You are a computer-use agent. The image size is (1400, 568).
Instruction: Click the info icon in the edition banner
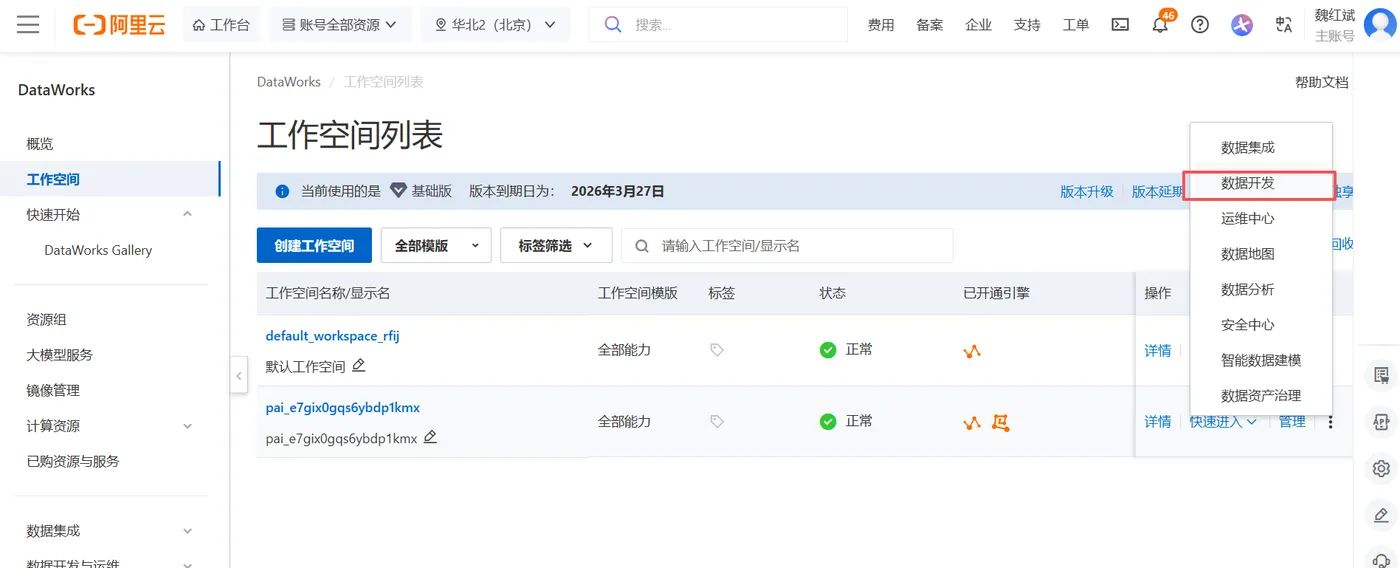coord(282,191)
